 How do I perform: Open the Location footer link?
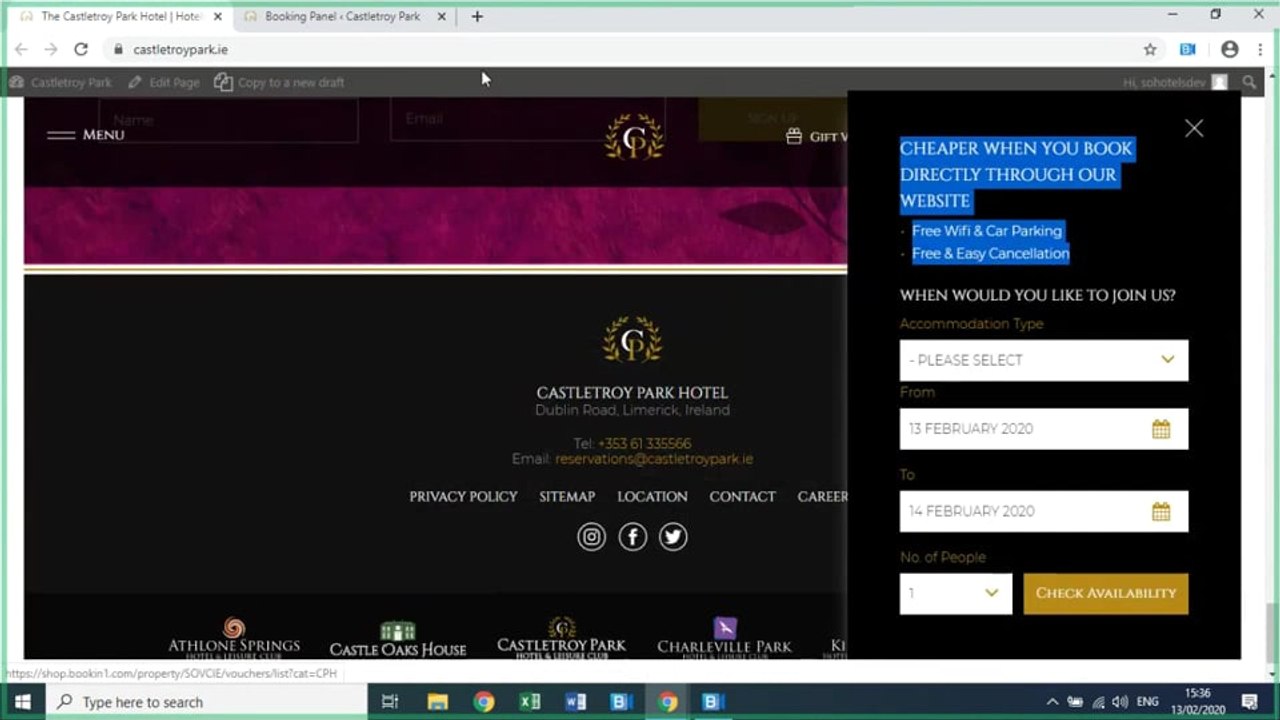click(x=652, y=496)
